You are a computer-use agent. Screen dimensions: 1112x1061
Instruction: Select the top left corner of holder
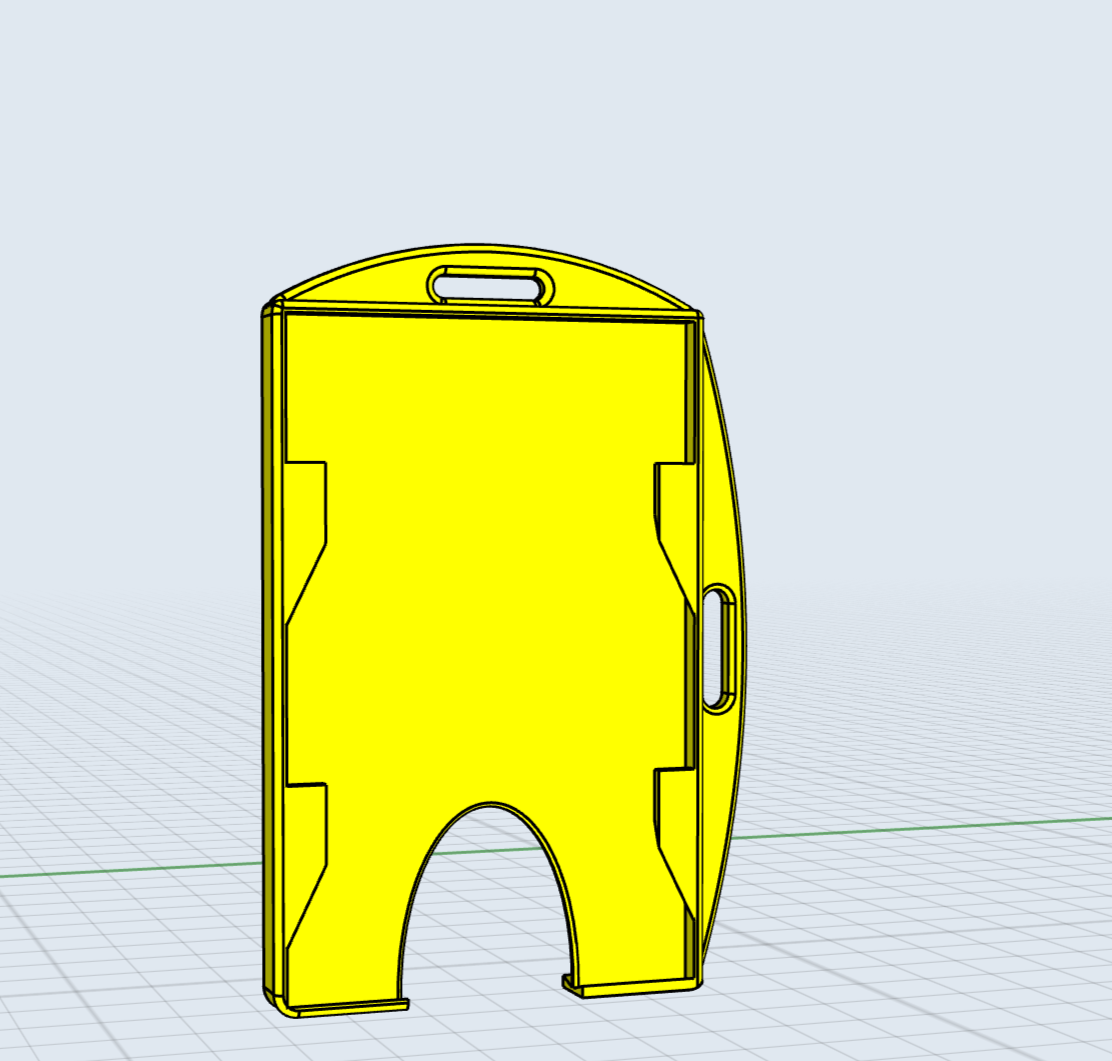point(272,307)
